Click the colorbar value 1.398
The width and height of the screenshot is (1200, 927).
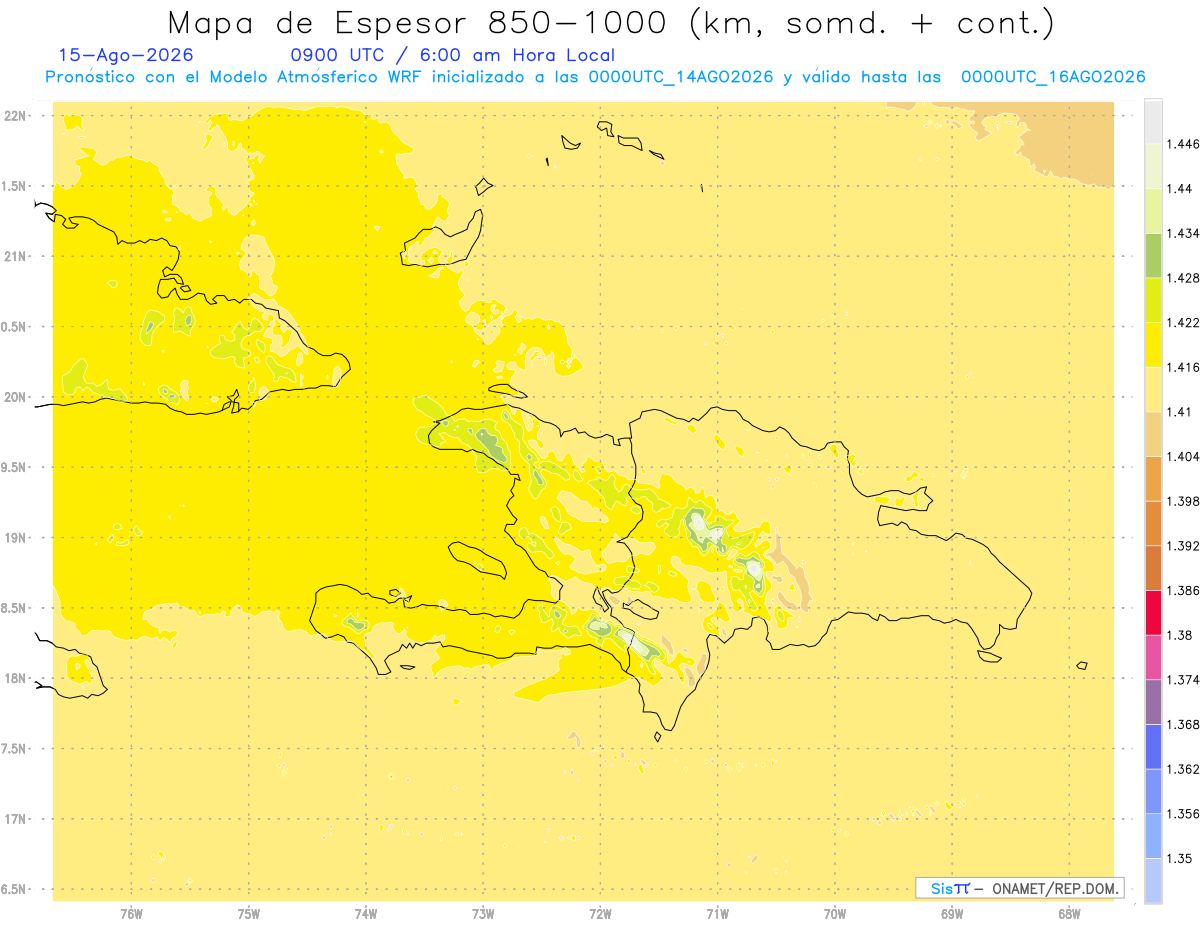[x=1183, y=501]
